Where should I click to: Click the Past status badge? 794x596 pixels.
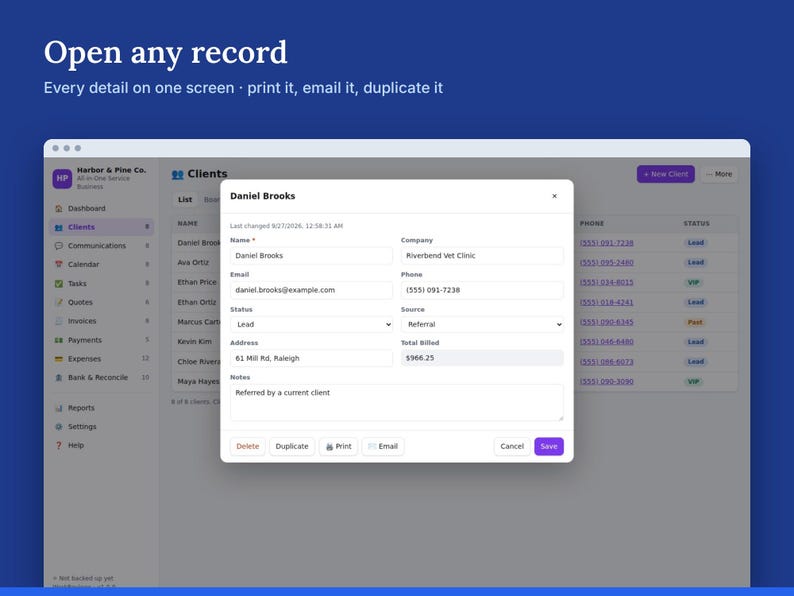(x=695, y=322)
